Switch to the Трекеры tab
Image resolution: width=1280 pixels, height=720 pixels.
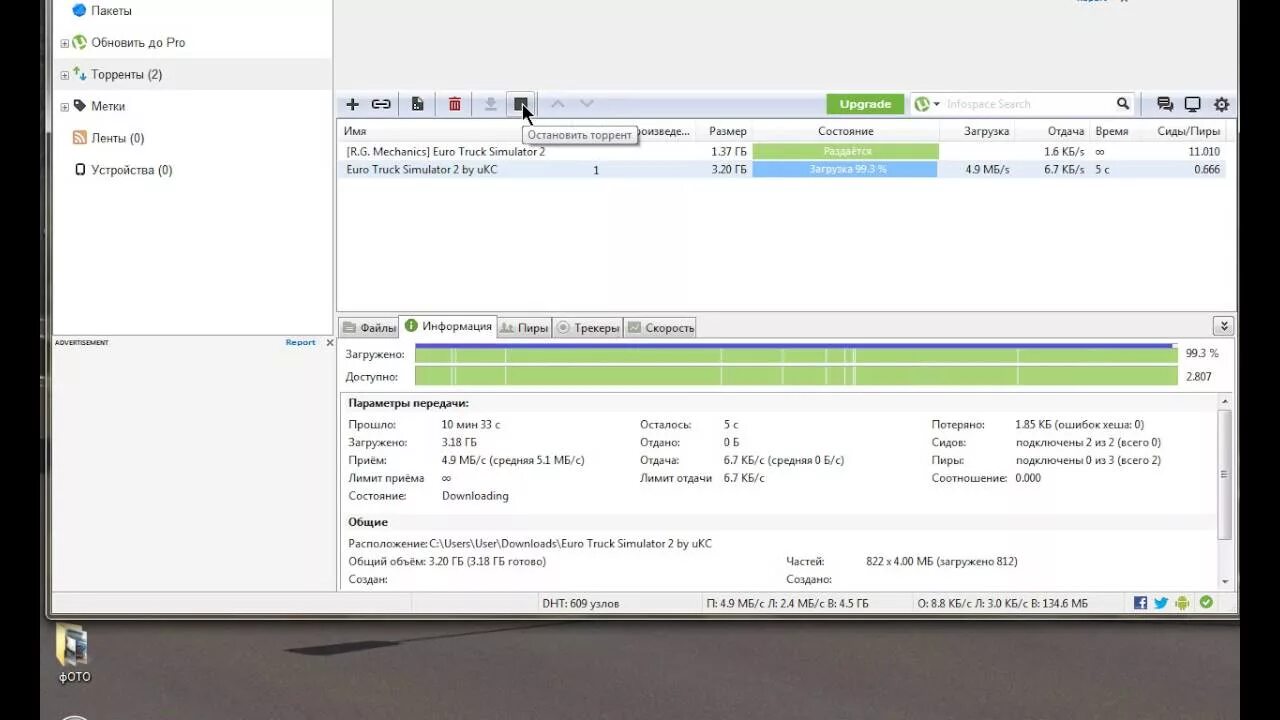(588, 327)
